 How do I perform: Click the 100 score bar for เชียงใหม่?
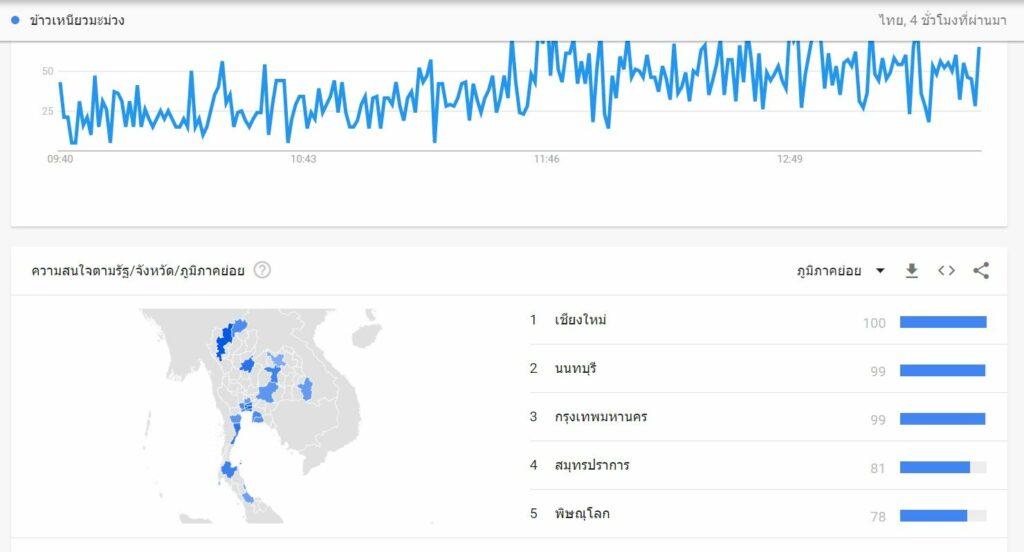coord(943,322)
